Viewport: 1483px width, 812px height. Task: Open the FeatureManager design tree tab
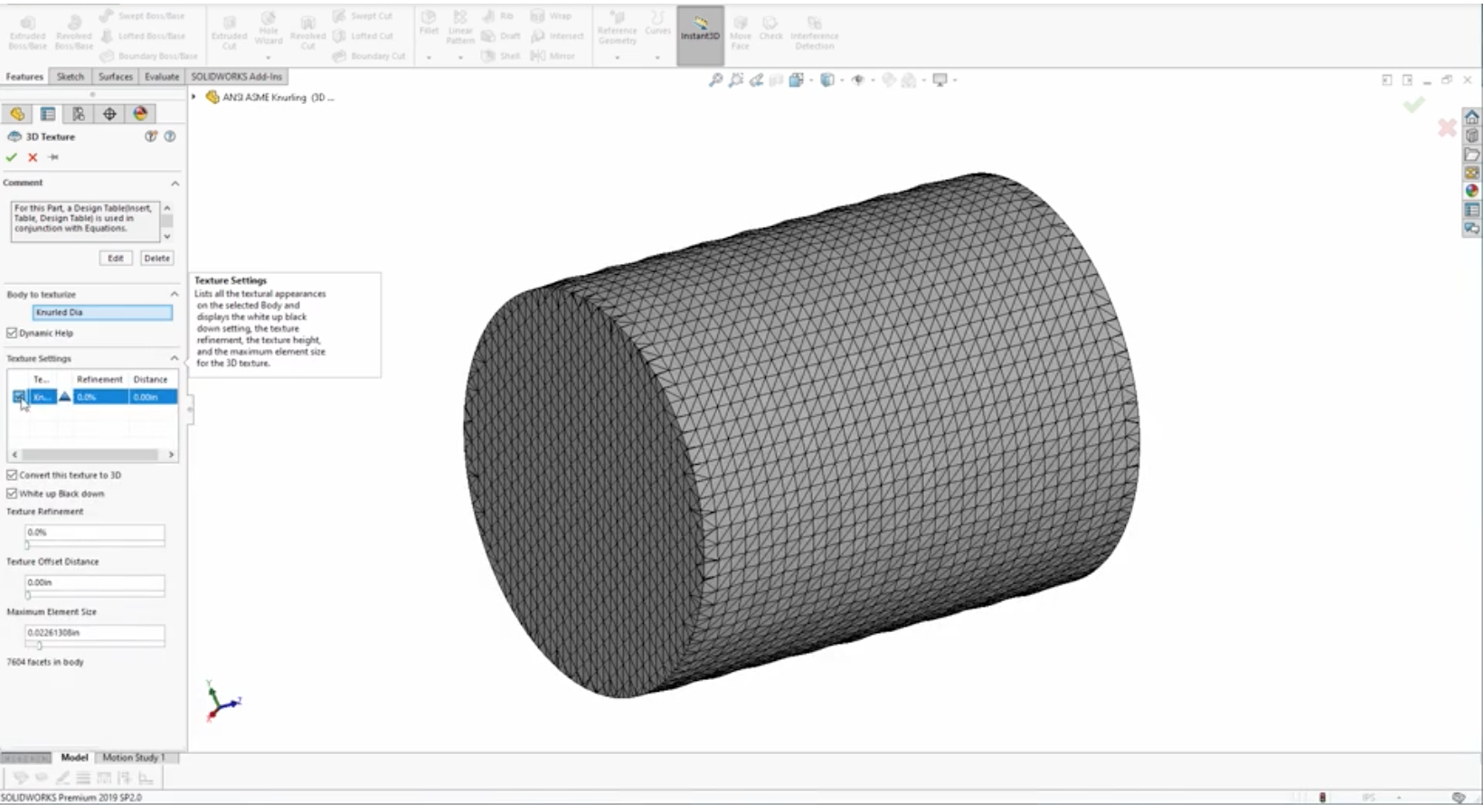click(x=17, y=114)
